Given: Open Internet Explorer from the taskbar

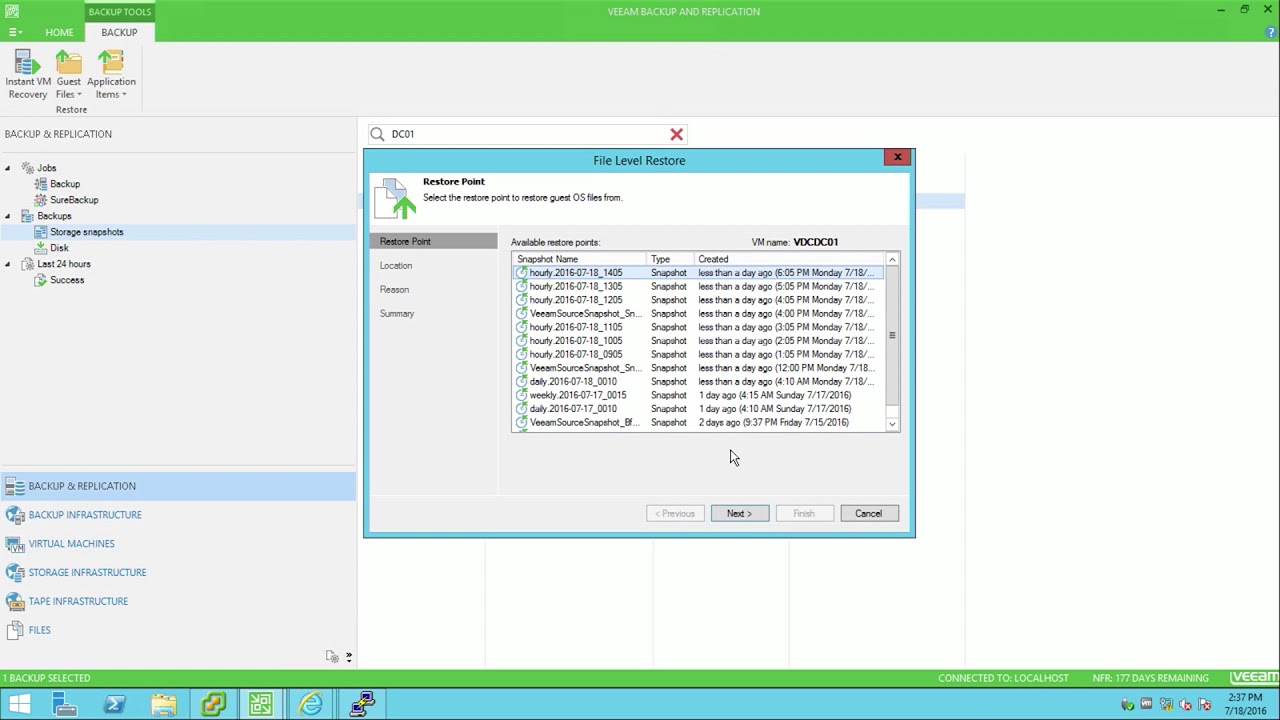Looking at the screenshot, I should [x=311, y=705].
